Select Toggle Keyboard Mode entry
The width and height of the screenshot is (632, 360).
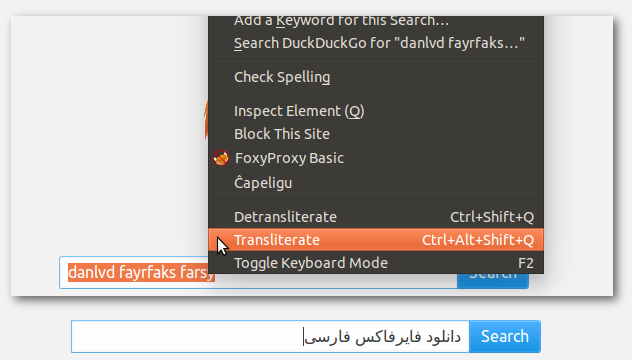point(376,263)
